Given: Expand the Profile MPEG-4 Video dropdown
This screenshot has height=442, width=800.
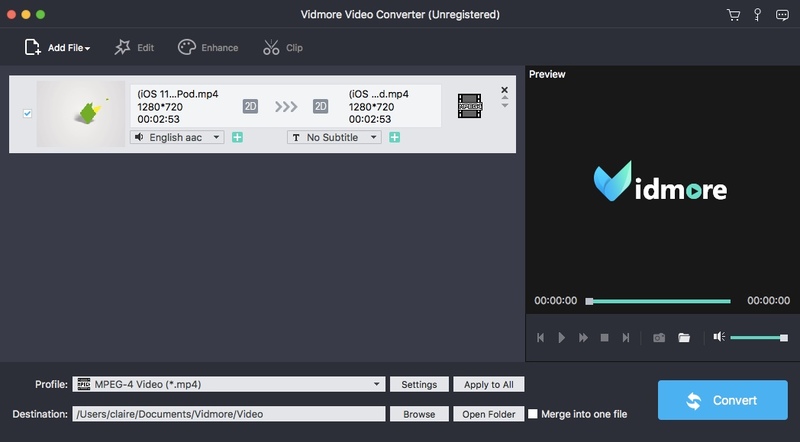Looking at the screenshot, I should coord(377,384).
